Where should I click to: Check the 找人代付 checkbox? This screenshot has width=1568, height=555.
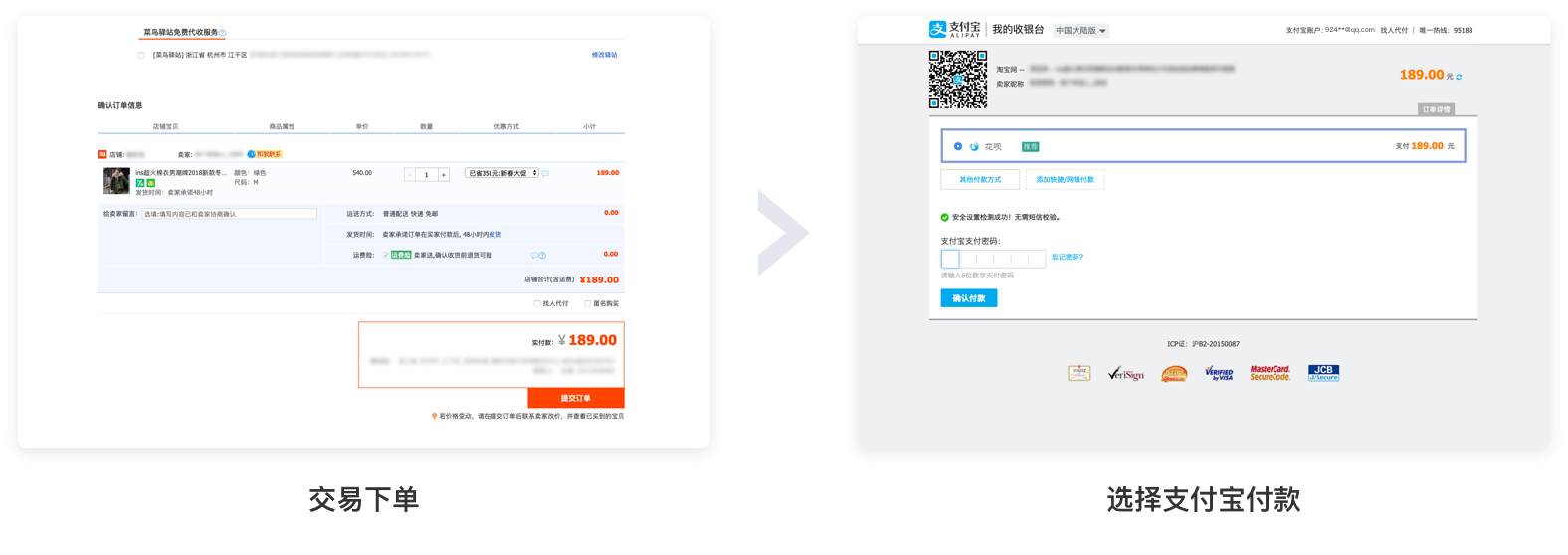point(537,303)
